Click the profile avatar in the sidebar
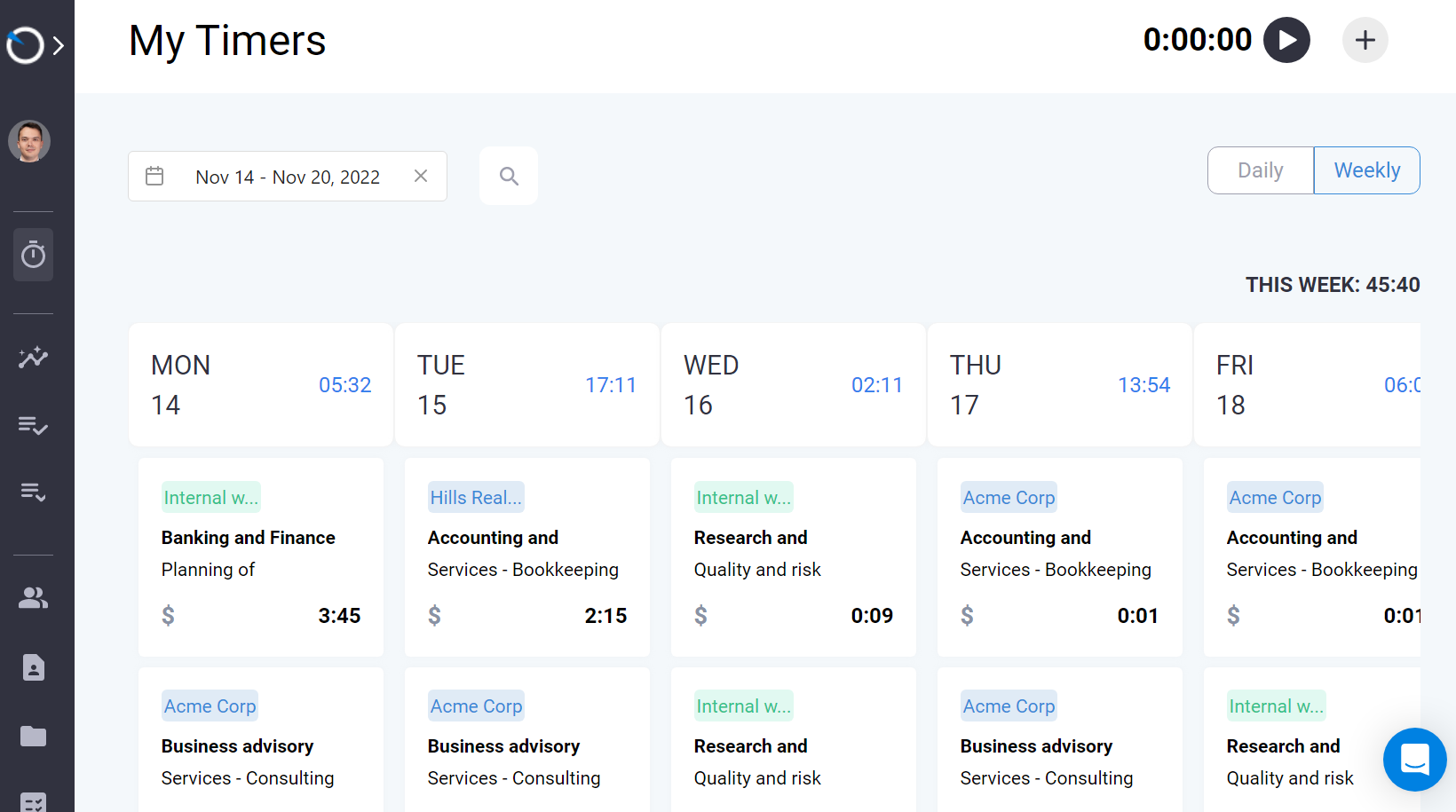 coord(29,140)
